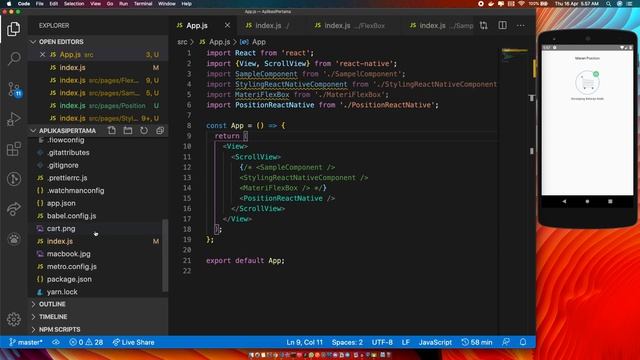Go to line via Ln 9, Col 11
The width and height of the screenshot is (640, 360).
click(x=304, y=342)
